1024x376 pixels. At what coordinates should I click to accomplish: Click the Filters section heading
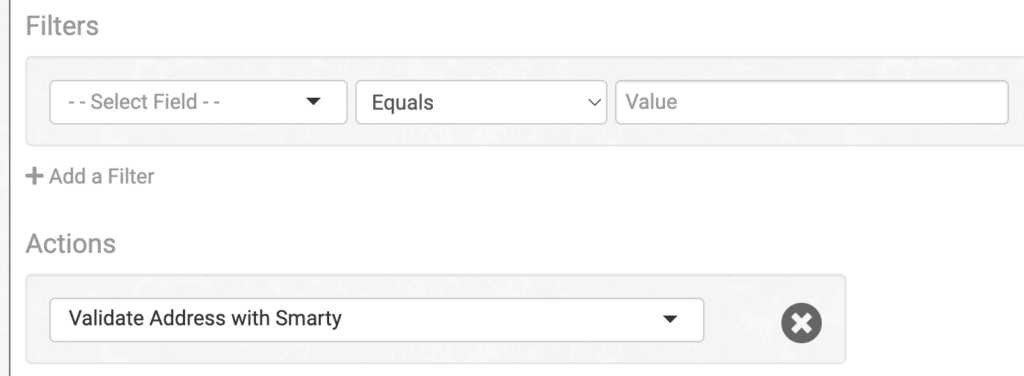point(62,26)
